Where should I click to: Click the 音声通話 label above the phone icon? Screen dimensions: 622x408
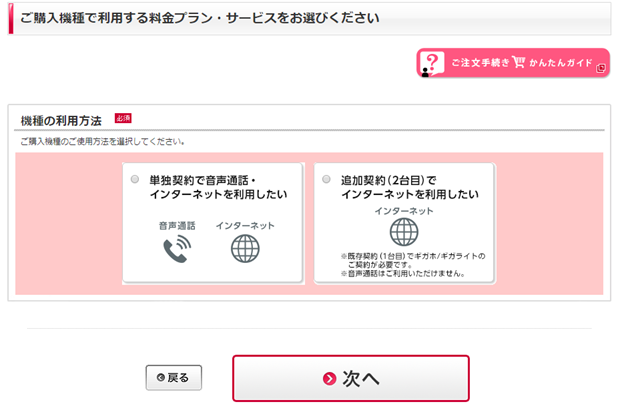tap(177, 226)
